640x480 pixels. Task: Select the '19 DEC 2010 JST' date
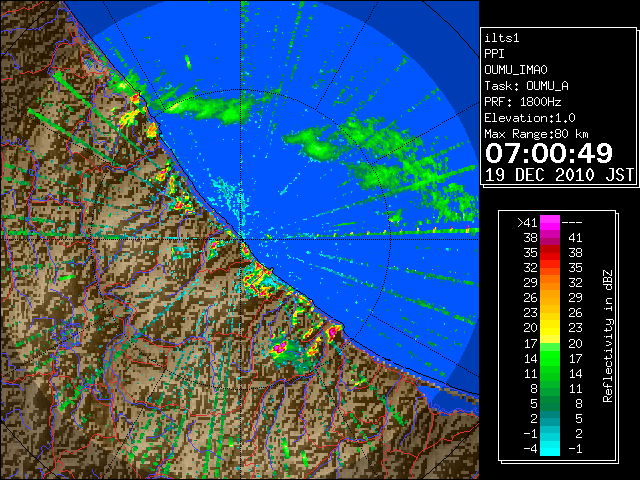560,175
